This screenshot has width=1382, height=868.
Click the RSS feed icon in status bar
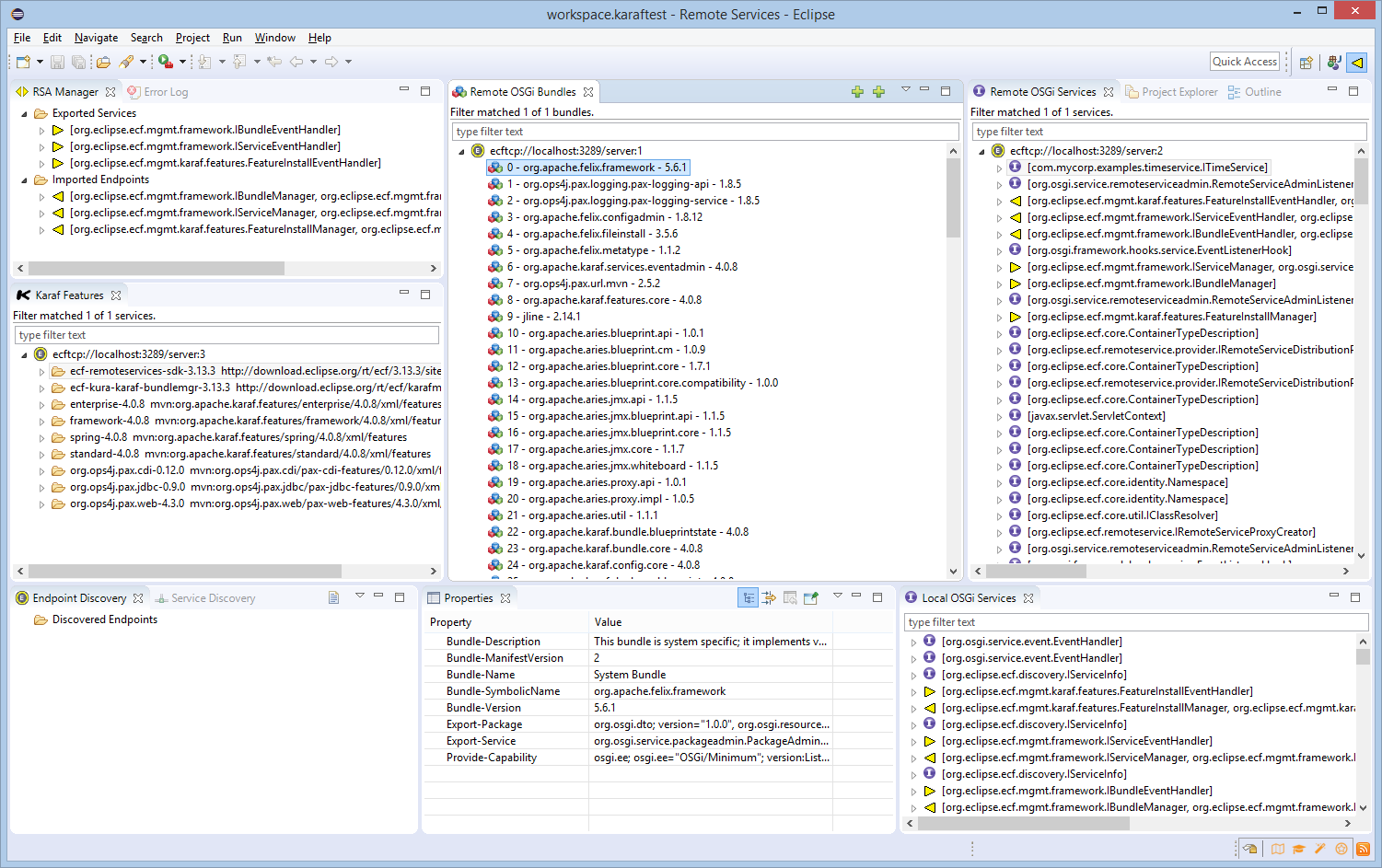pos(1363,849)
